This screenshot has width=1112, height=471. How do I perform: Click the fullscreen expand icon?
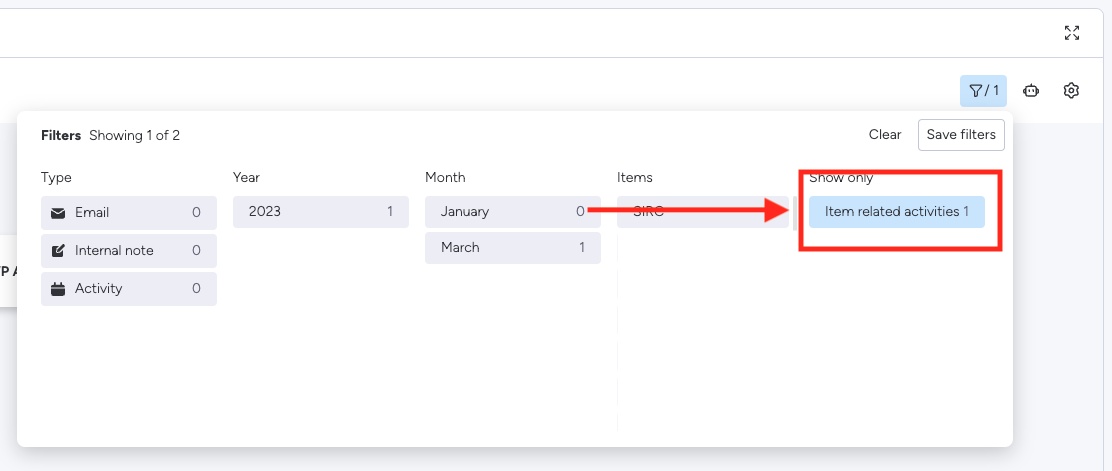pyautogui.click(x=1072, y=33)
